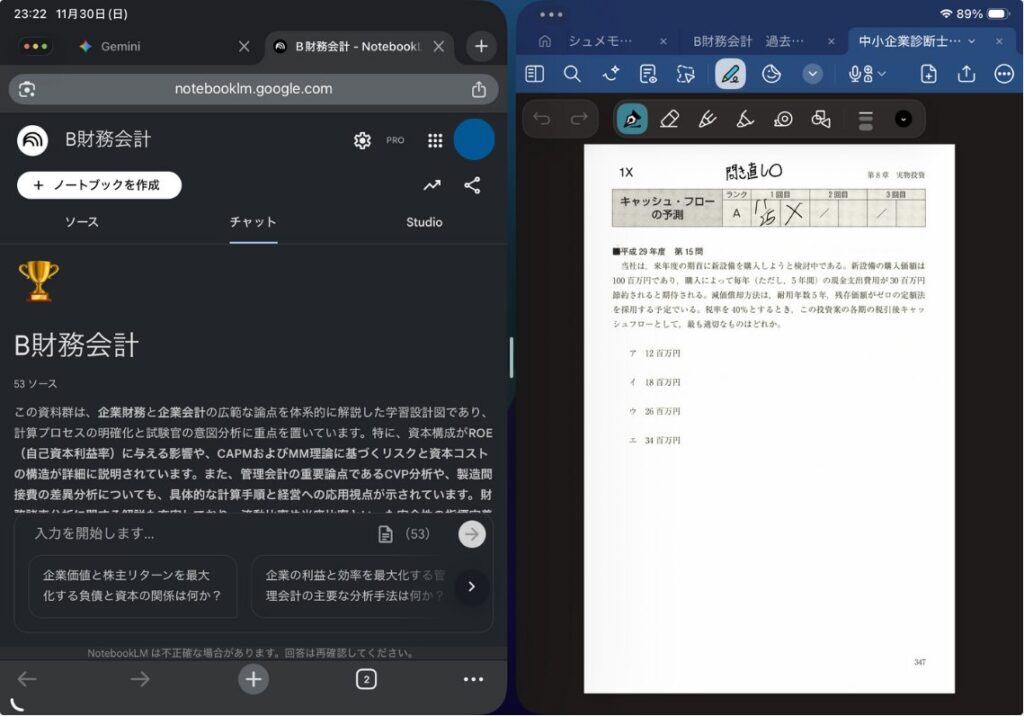The height and width of the screenshot is (716, 1024).
Task: Switch to the Studio tab
Action: [x=424, y=222]
